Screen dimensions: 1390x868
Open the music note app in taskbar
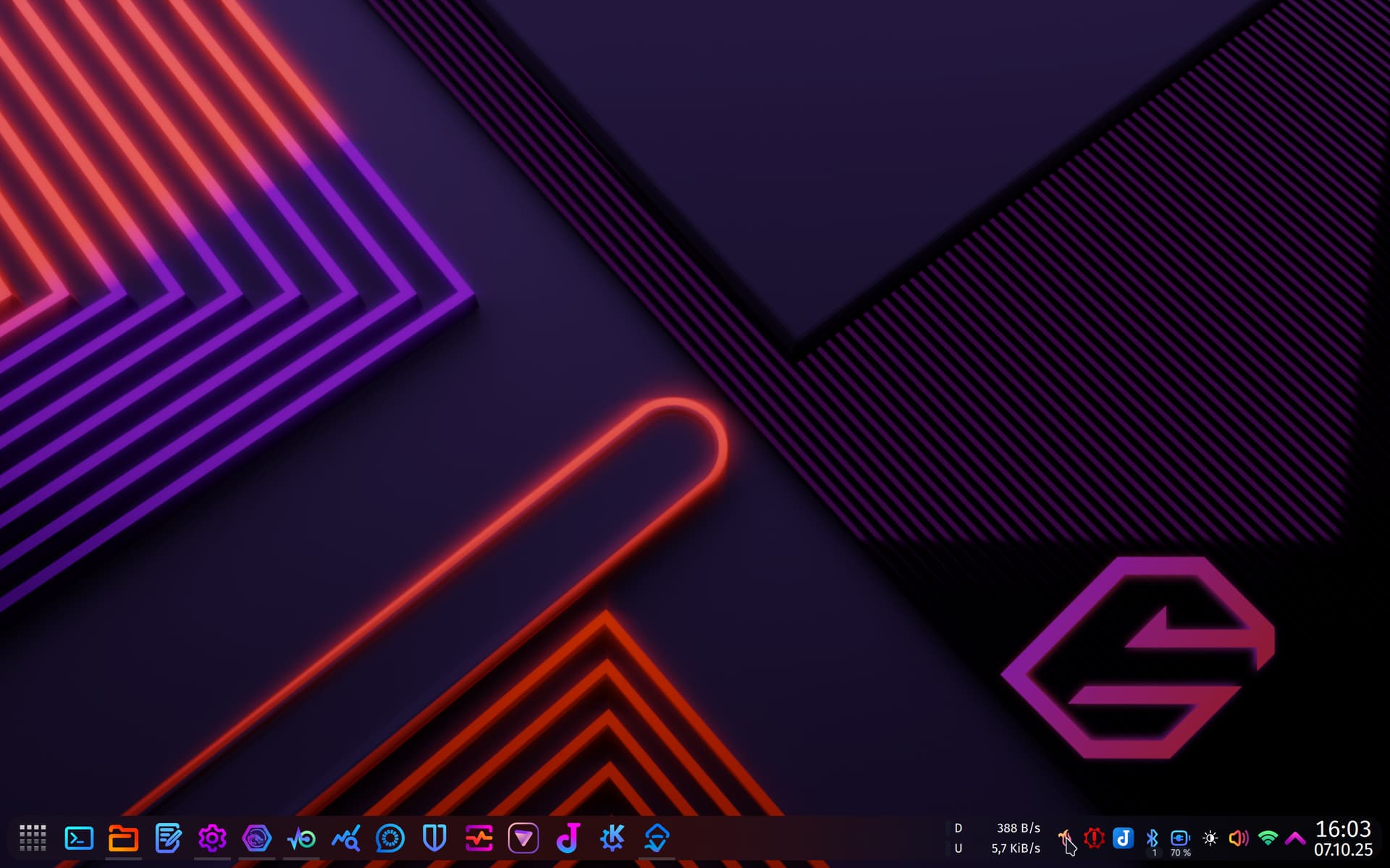tap(568, 838)
